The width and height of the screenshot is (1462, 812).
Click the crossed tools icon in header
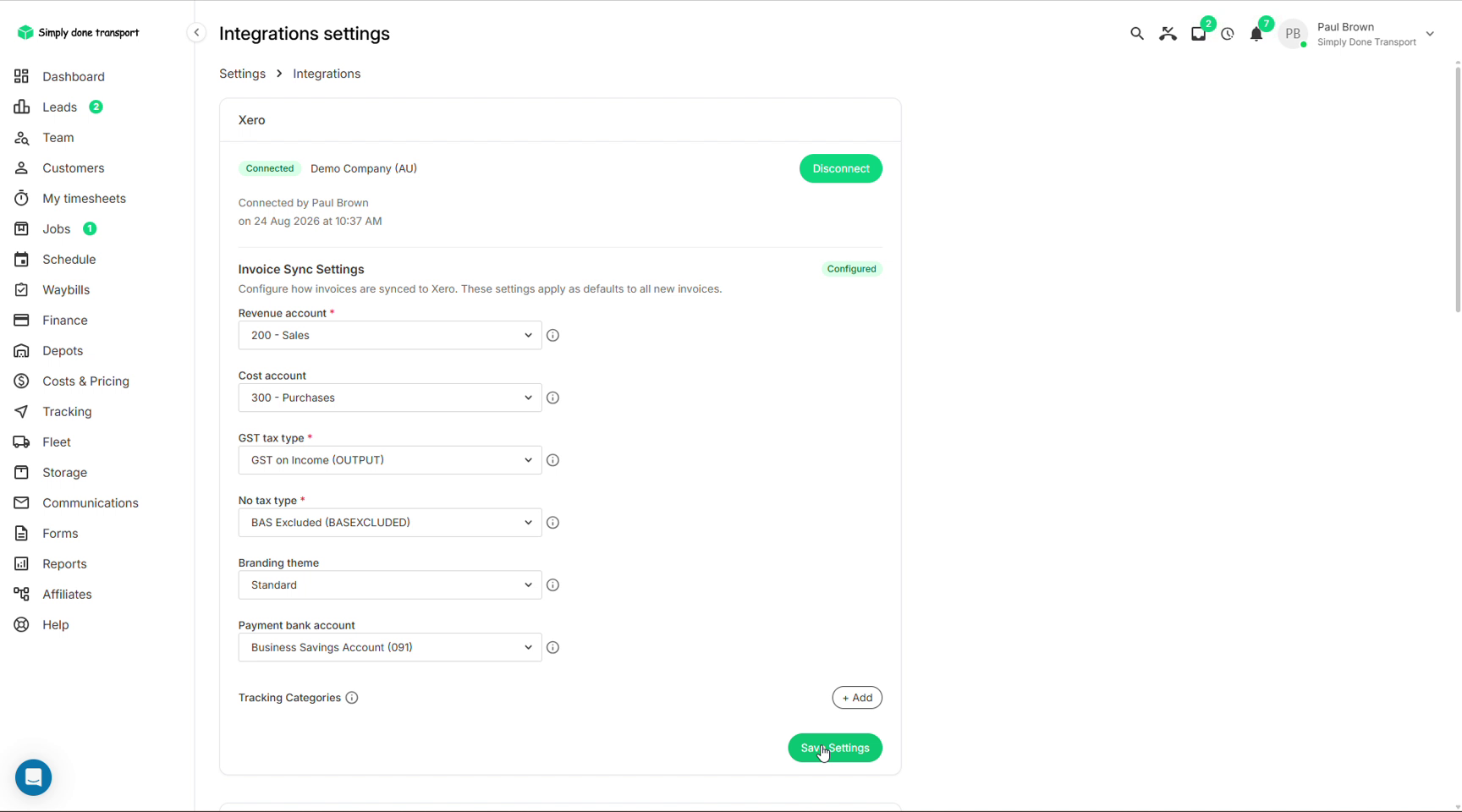1168,34
